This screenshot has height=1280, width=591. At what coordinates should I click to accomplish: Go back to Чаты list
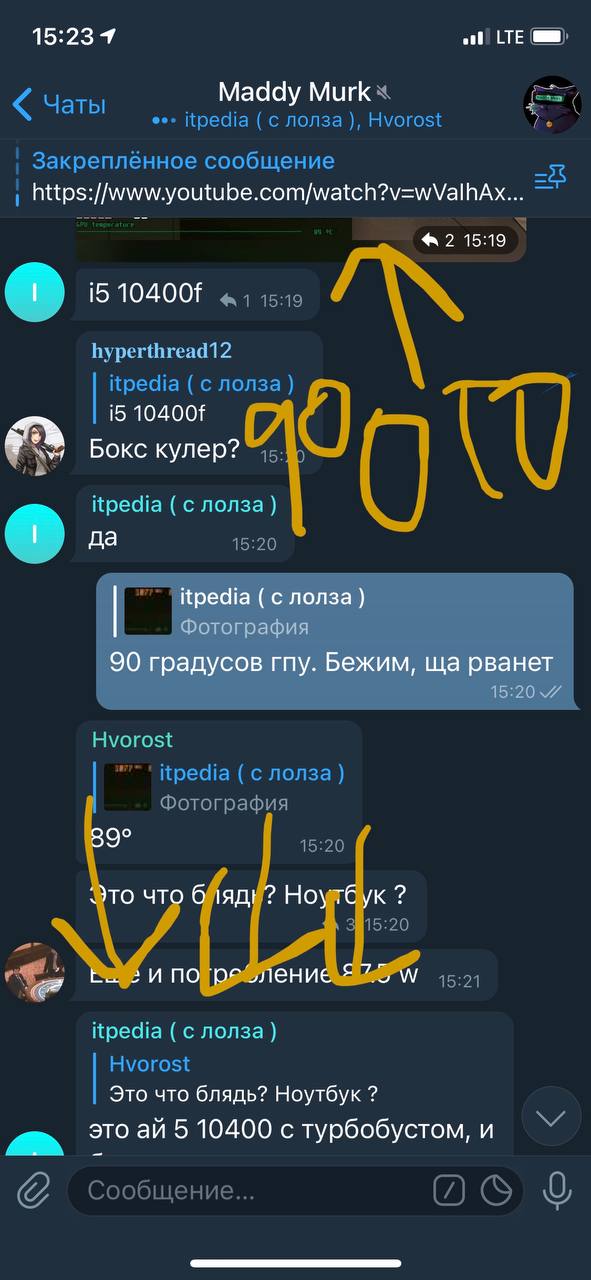pos(58,104)
